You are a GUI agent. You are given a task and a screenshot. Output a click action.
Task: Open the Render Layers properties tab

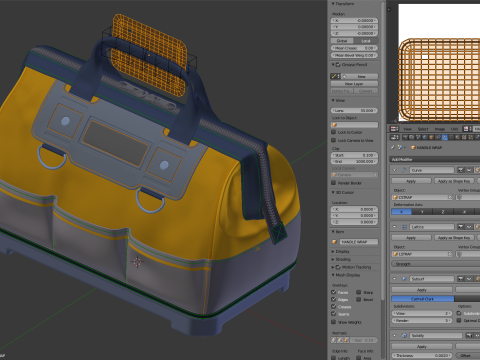coord(412,137)
